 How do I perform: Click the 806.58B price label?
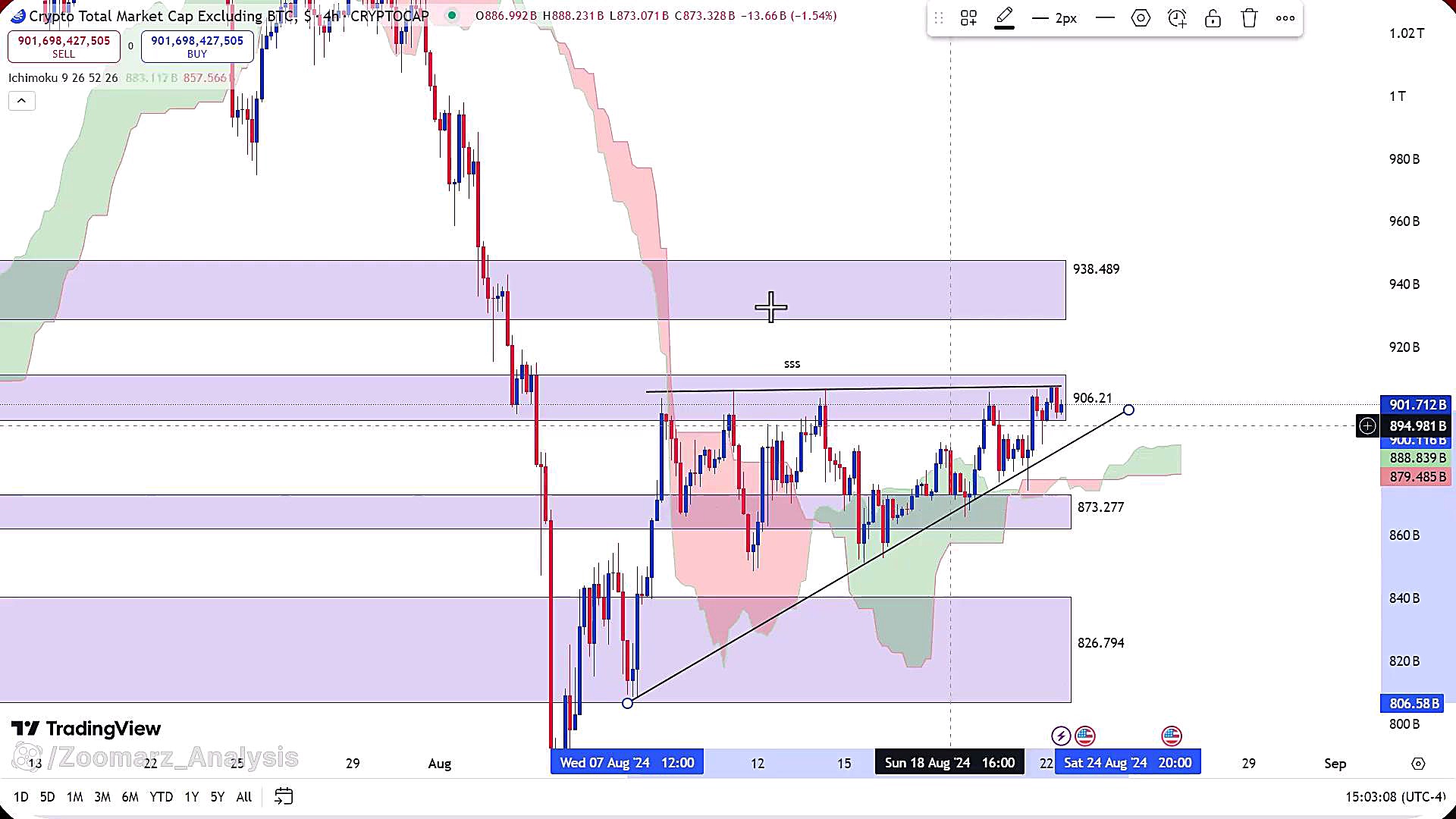point(1414,704)
